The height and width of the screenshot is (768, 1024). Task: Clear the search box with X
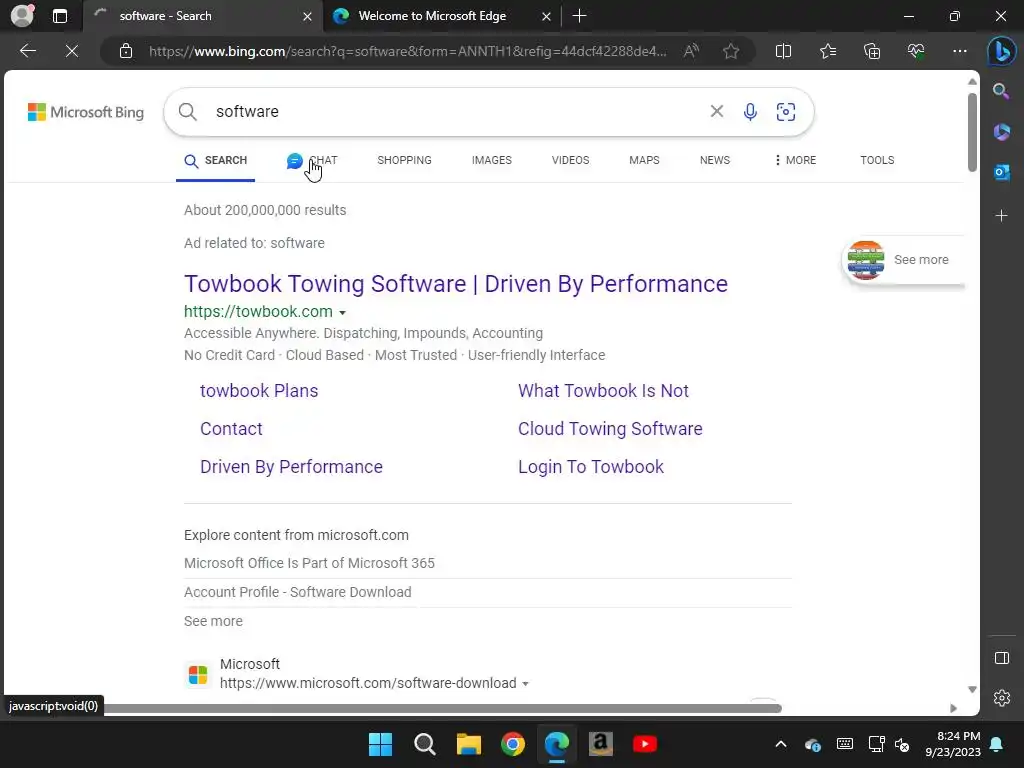716,112
